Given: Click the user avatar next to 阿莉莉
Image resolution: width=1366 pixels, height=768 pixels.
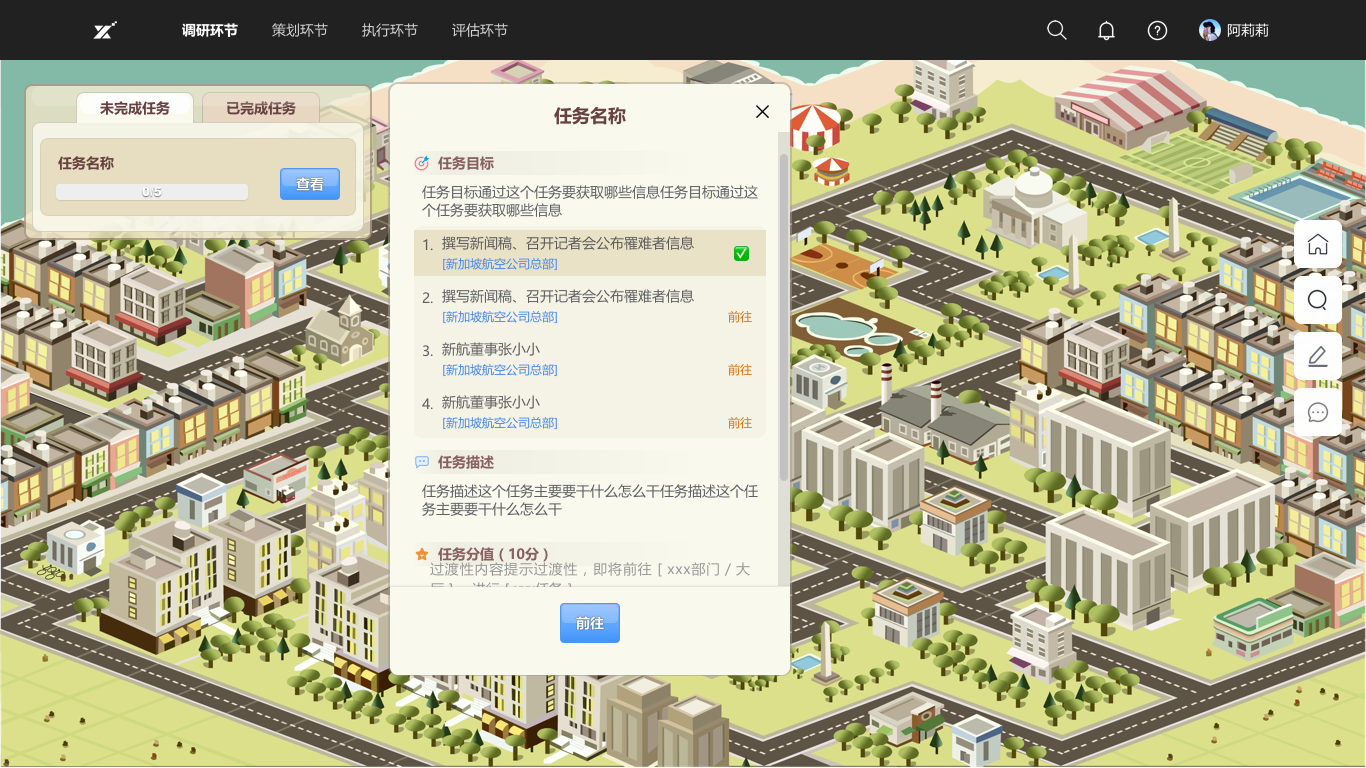Looking at the screenshot, I should pos(1210,30).
